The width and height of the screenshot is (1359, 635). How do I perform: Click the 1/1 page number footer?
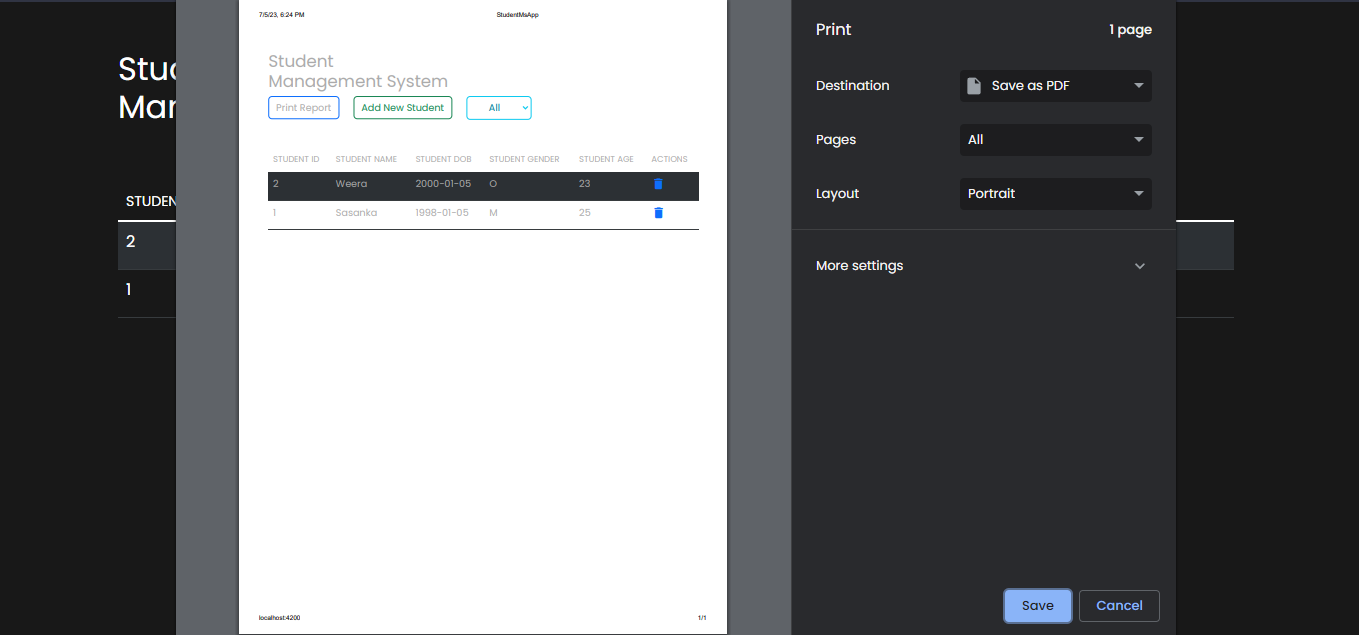click(702, 618)
